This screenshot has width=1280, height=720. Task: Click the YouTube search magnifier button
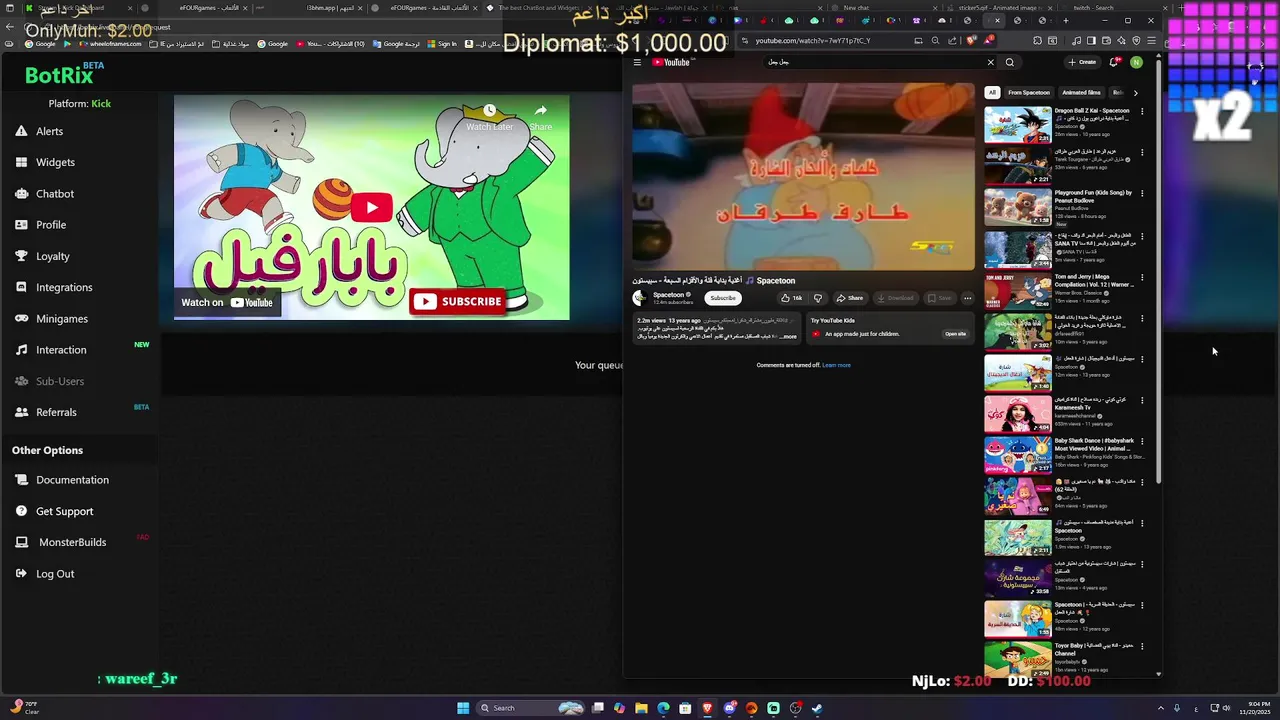[x=1010, y=62]
